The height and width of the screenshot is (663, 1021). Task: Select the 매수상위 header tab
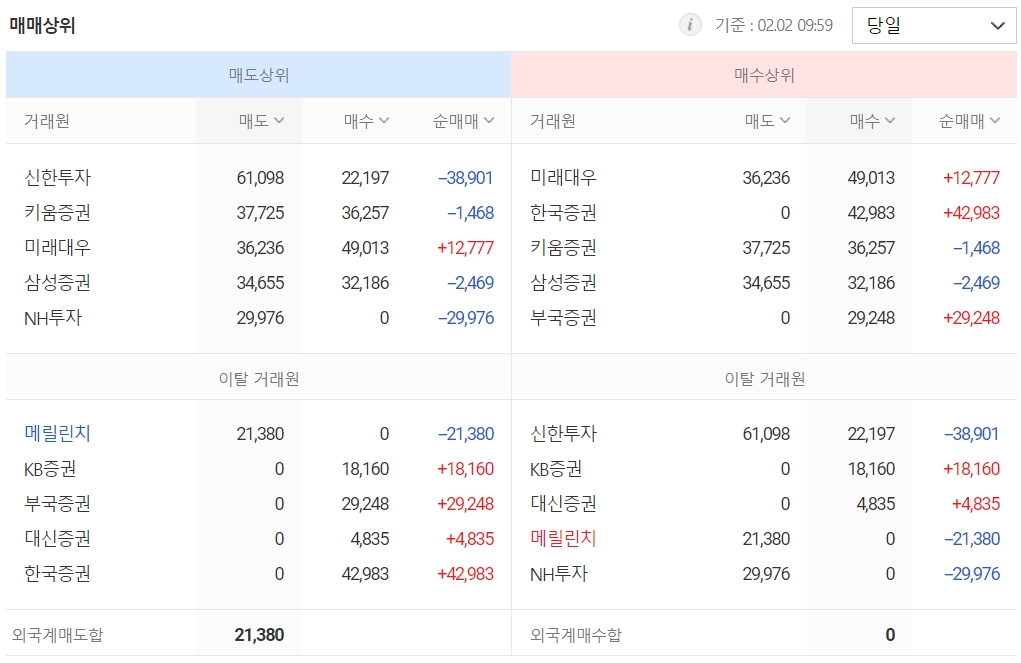[764, 75]
